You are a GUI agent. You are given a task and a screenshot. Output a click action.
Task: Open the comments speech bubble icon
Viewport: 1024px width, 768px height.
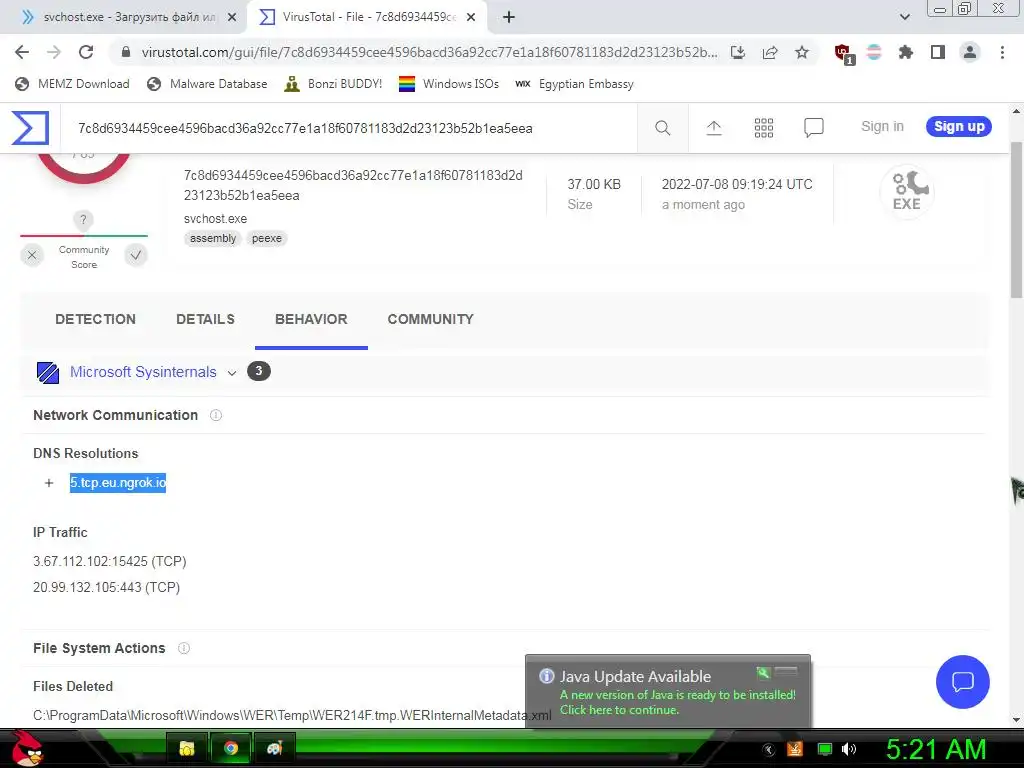click(814, 127)
